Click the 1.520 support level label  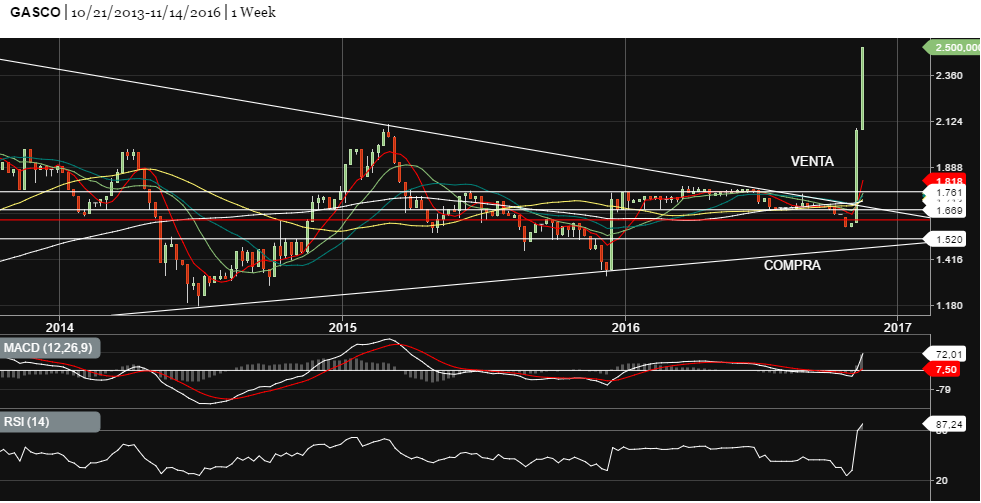tap(948, 240)
